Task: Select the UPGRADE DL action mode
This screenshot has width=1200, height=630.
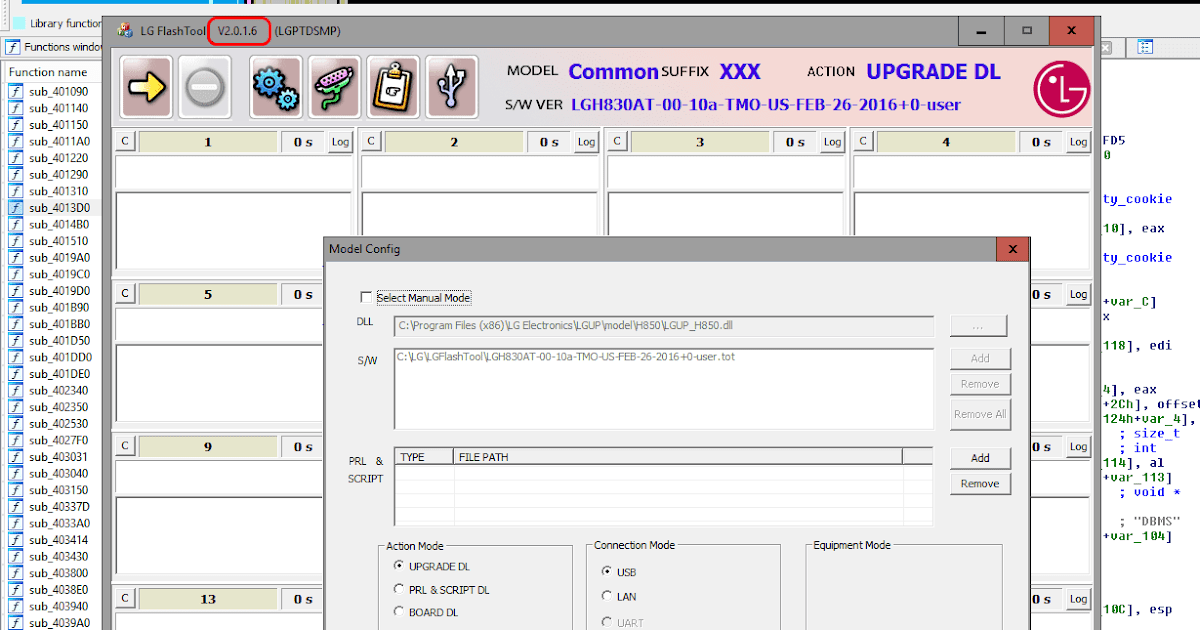Action: point(400,566)
